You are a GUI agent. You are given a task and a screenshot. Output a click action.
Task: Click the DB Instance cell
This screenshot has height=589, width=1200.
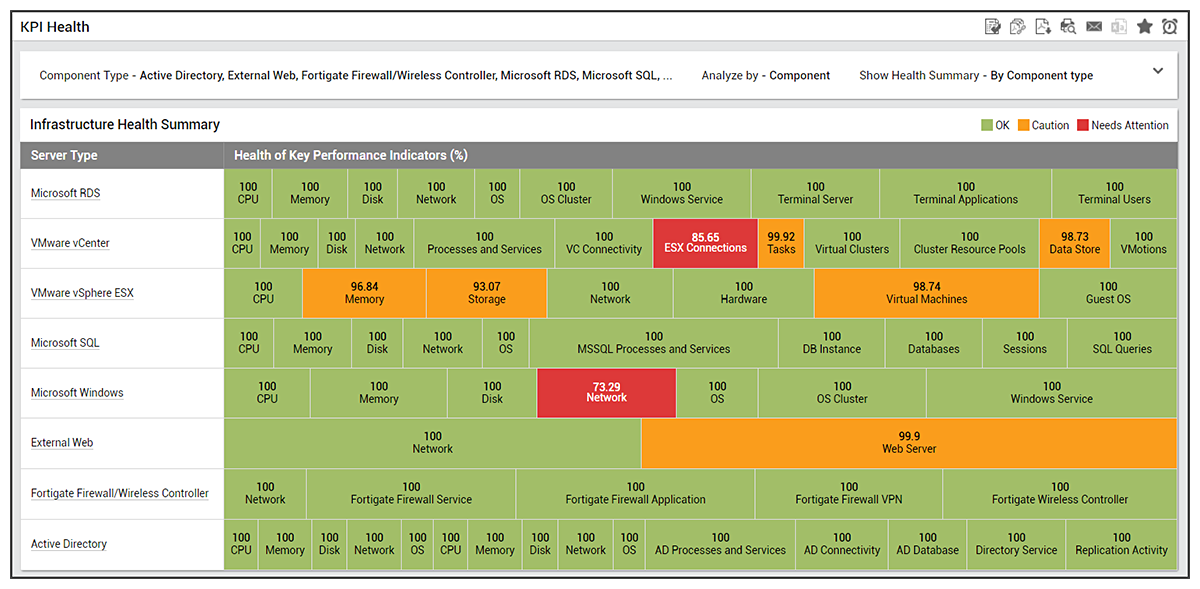pyautogui.click(x=831, y=343)
